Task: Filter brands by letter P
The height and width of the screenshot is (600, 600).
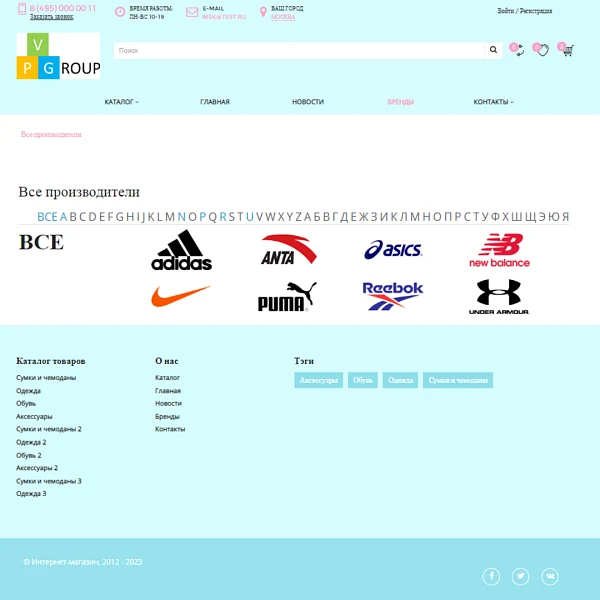Action: pos(202,217)
